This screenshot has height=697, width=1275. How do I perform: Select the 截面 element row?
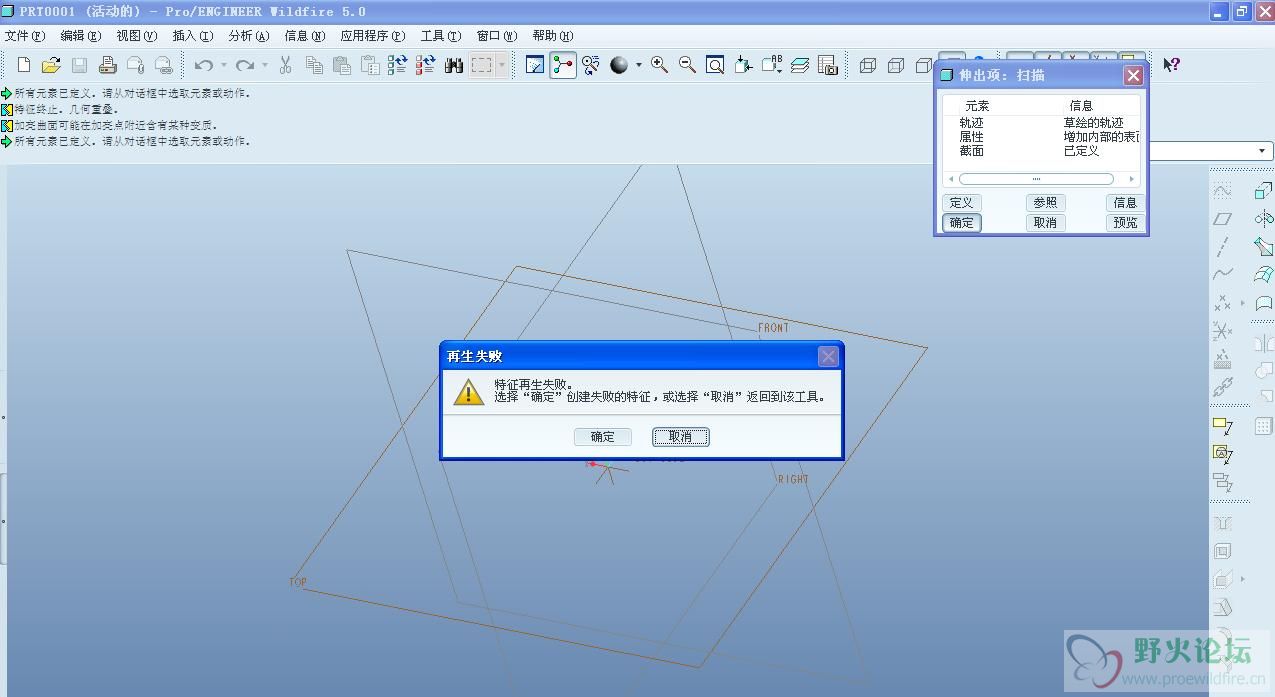click(x=1041, y=151)
